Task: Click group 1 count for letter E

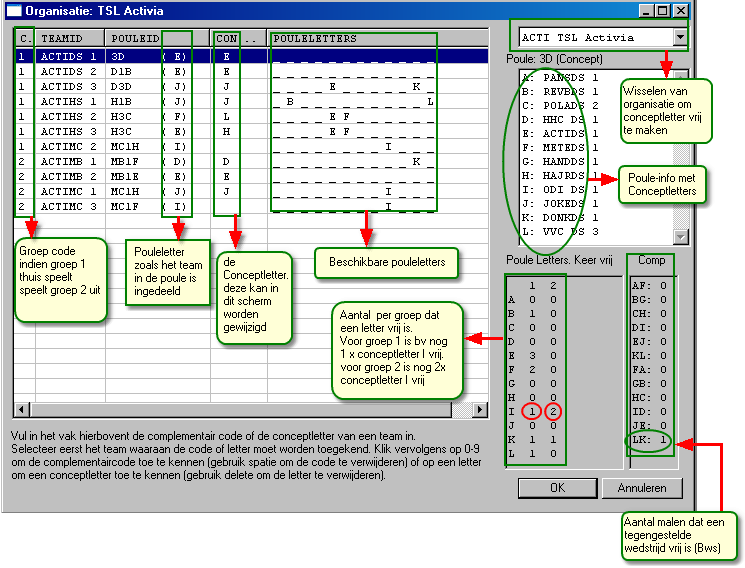Action: point(532,356)
